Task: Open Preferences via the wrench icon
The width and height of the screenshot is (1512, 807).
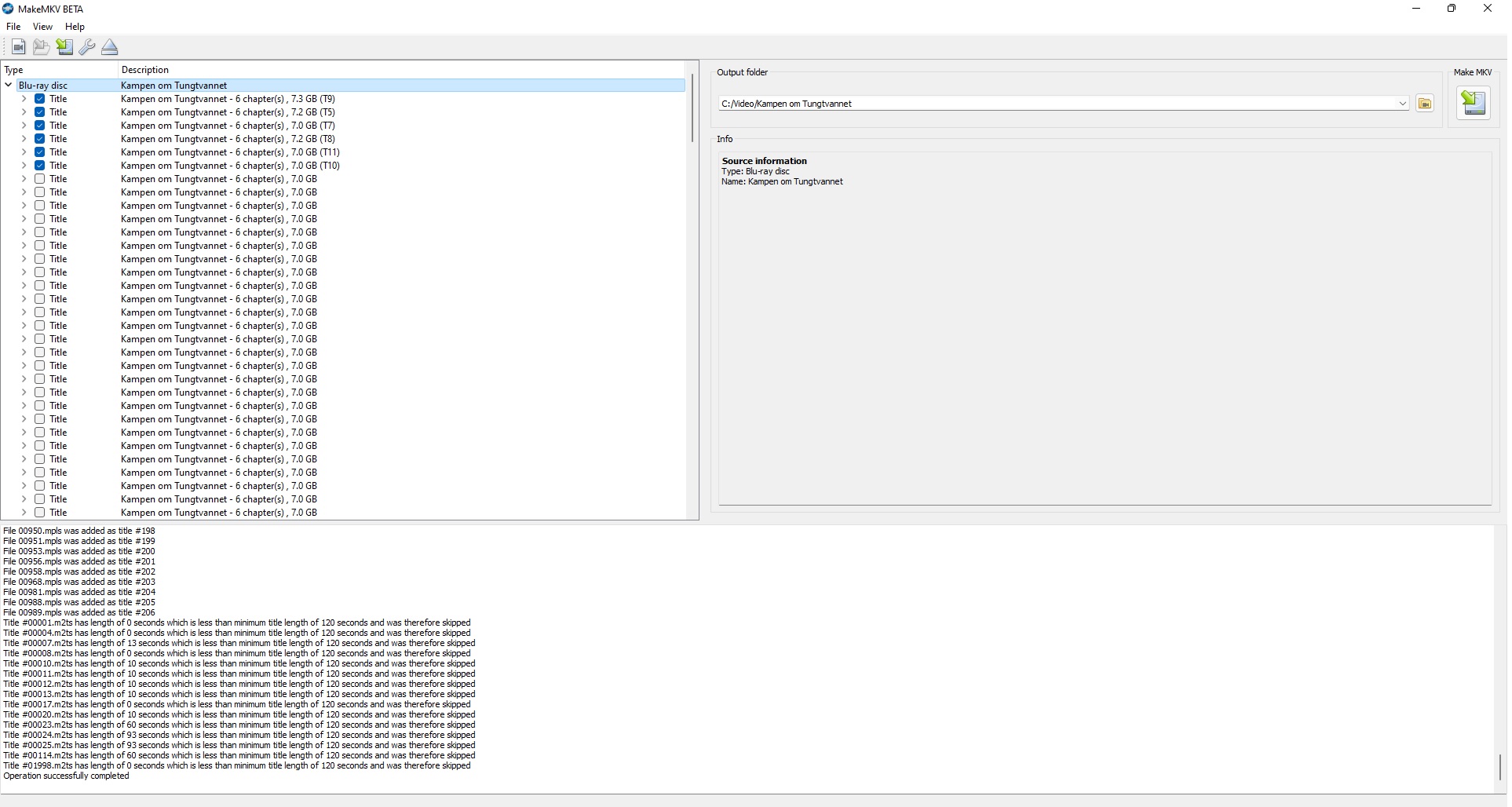Action: [x=87, y=47]
